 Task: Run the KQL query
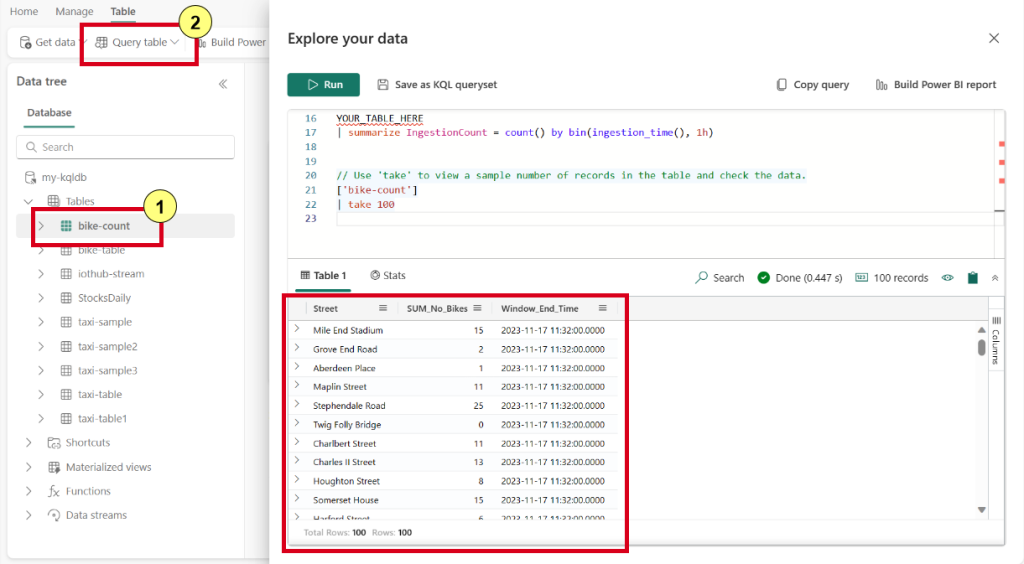tap(323, 85)
